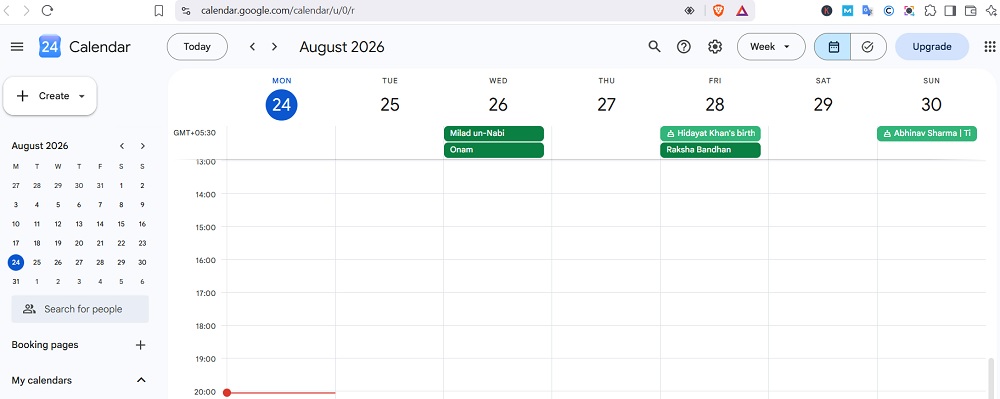
Task: Open the Onam holiday event
Action: [x=494, y=150]
